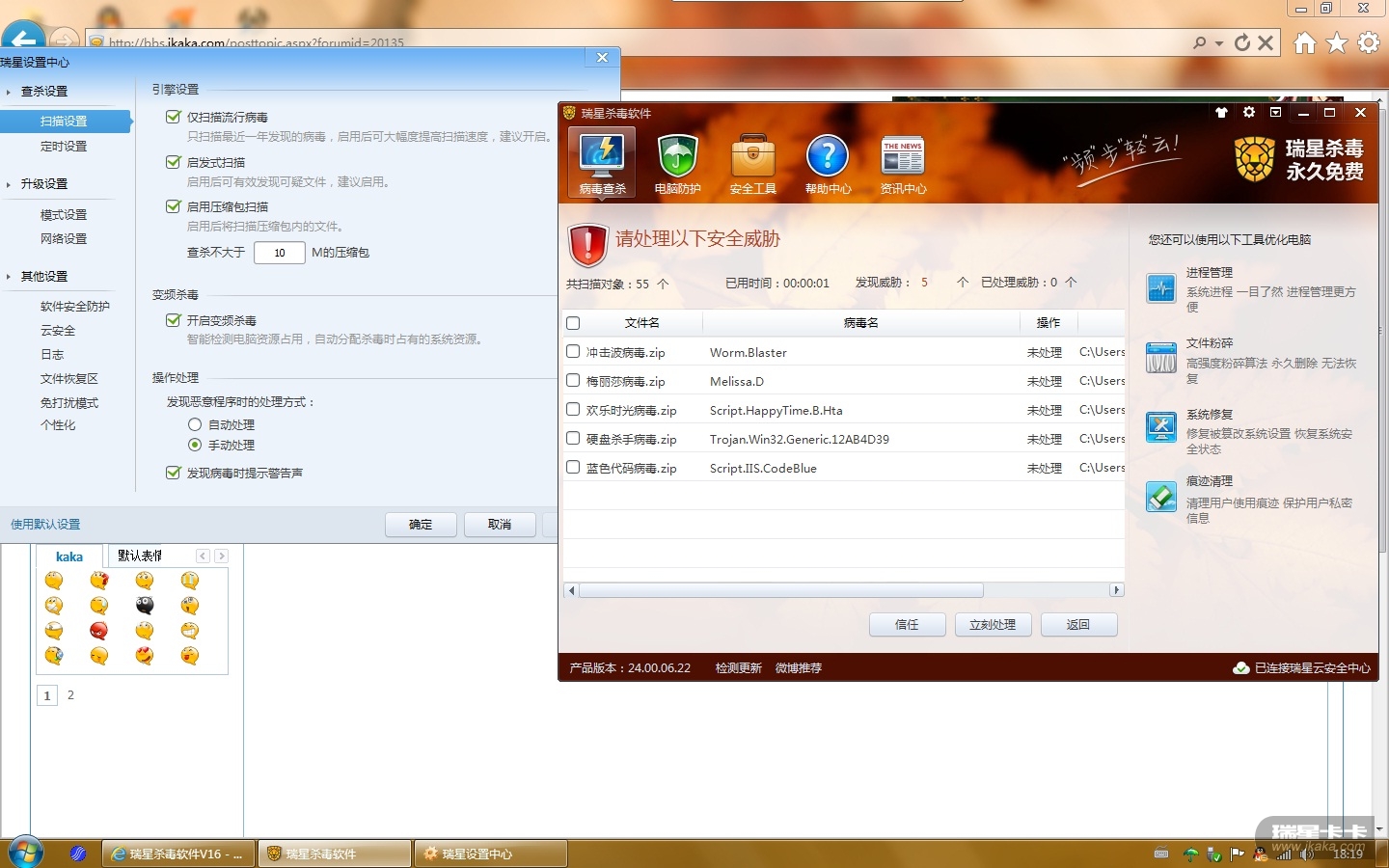Toggle 启发式扫描 checkbox
Viewport: 1389px width, 868px height.
pos(174,162)
